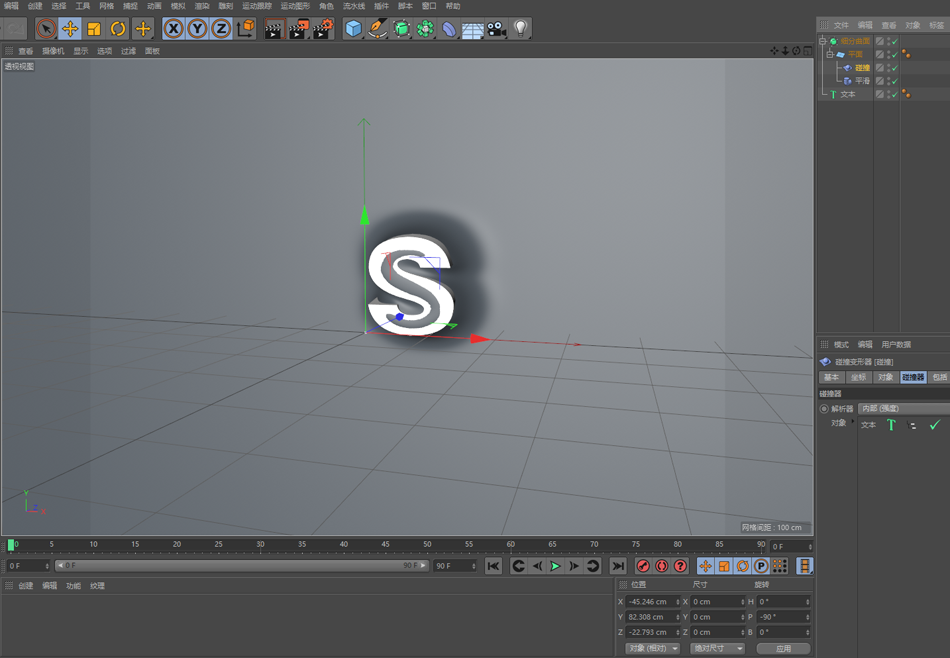The height and width of the screenshot is (658, 950).
Task: Add a Light bulb object
Action: [520, 28]
